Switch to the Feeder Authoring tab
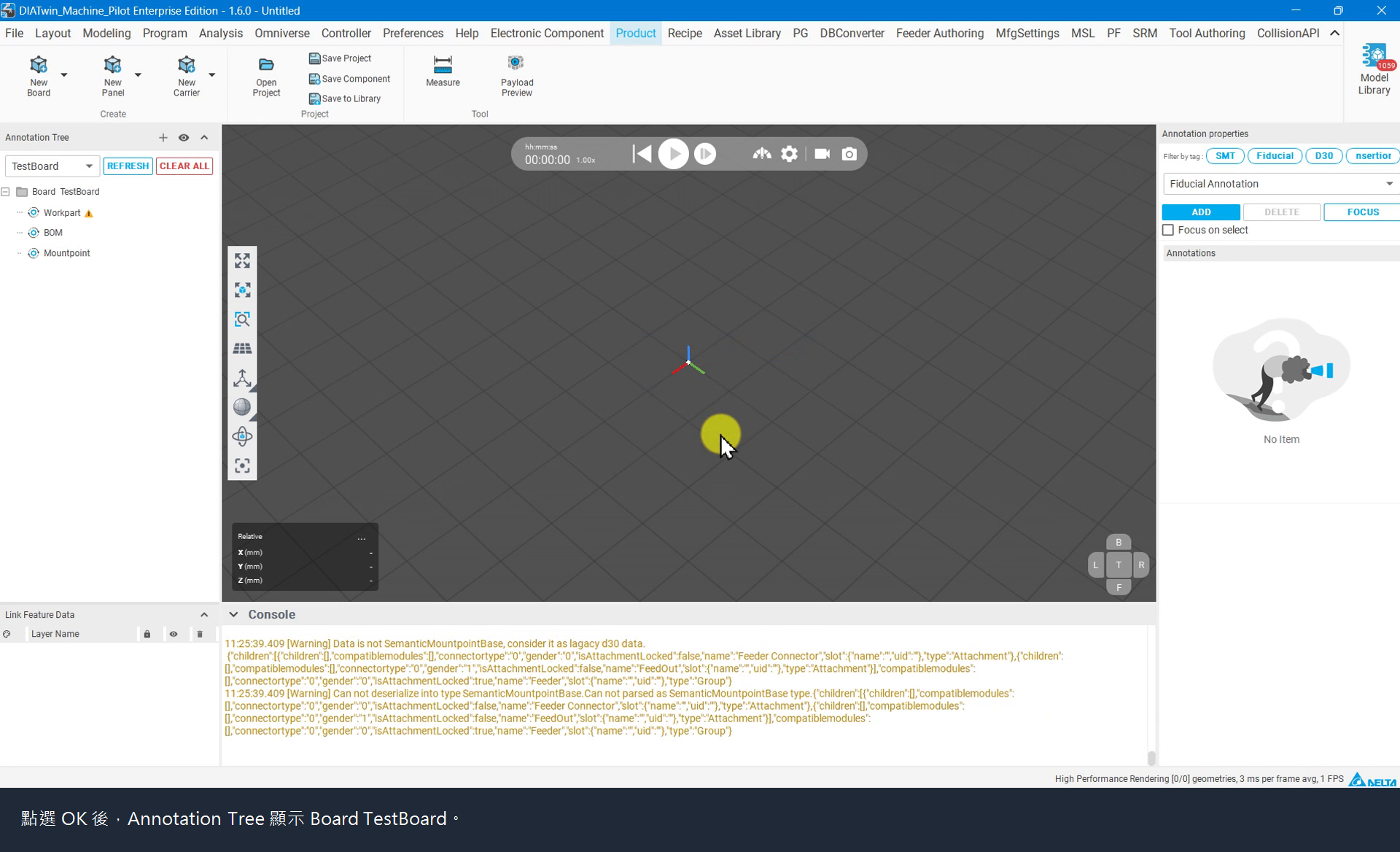This screenshot has width=1400, height=852. [x=939, y=33]
